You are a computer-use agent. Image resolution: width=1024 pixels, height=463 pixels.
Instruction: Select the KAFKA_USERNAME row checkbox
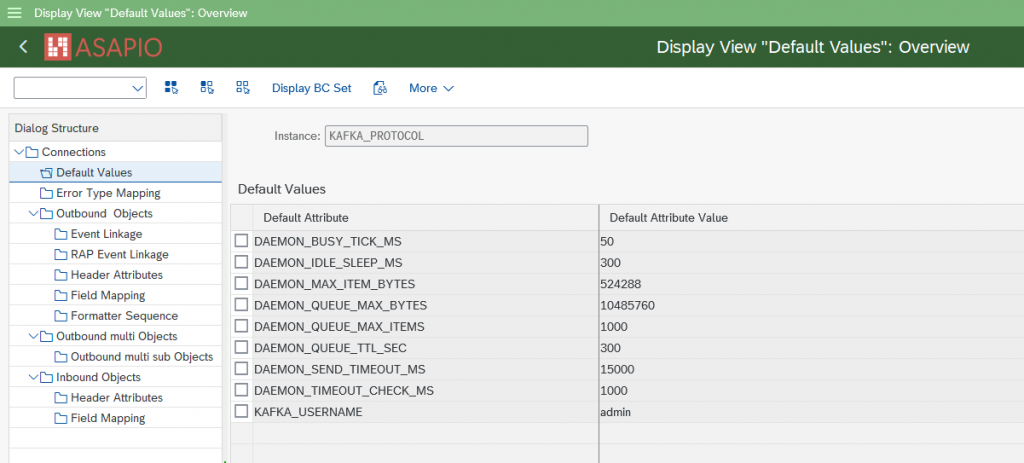click(241, 411)
